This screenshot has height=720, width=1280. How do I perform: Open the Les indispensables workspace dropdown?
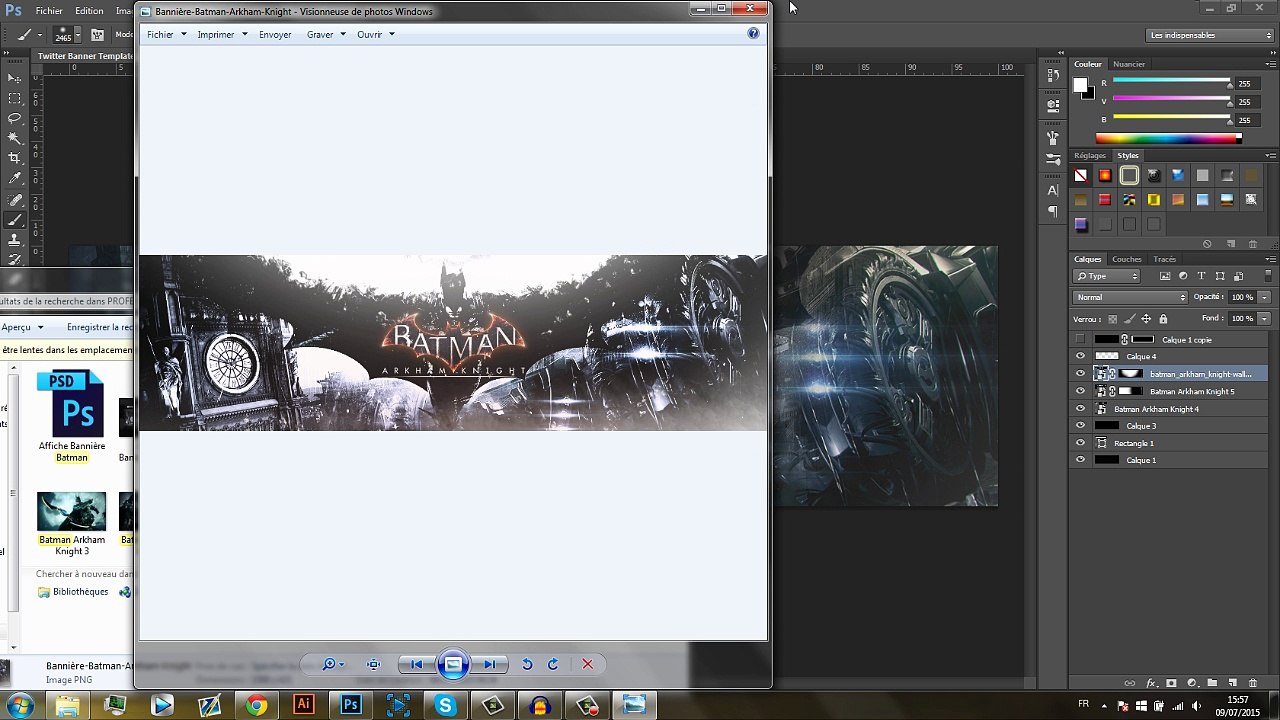(x=1210, y=35)
